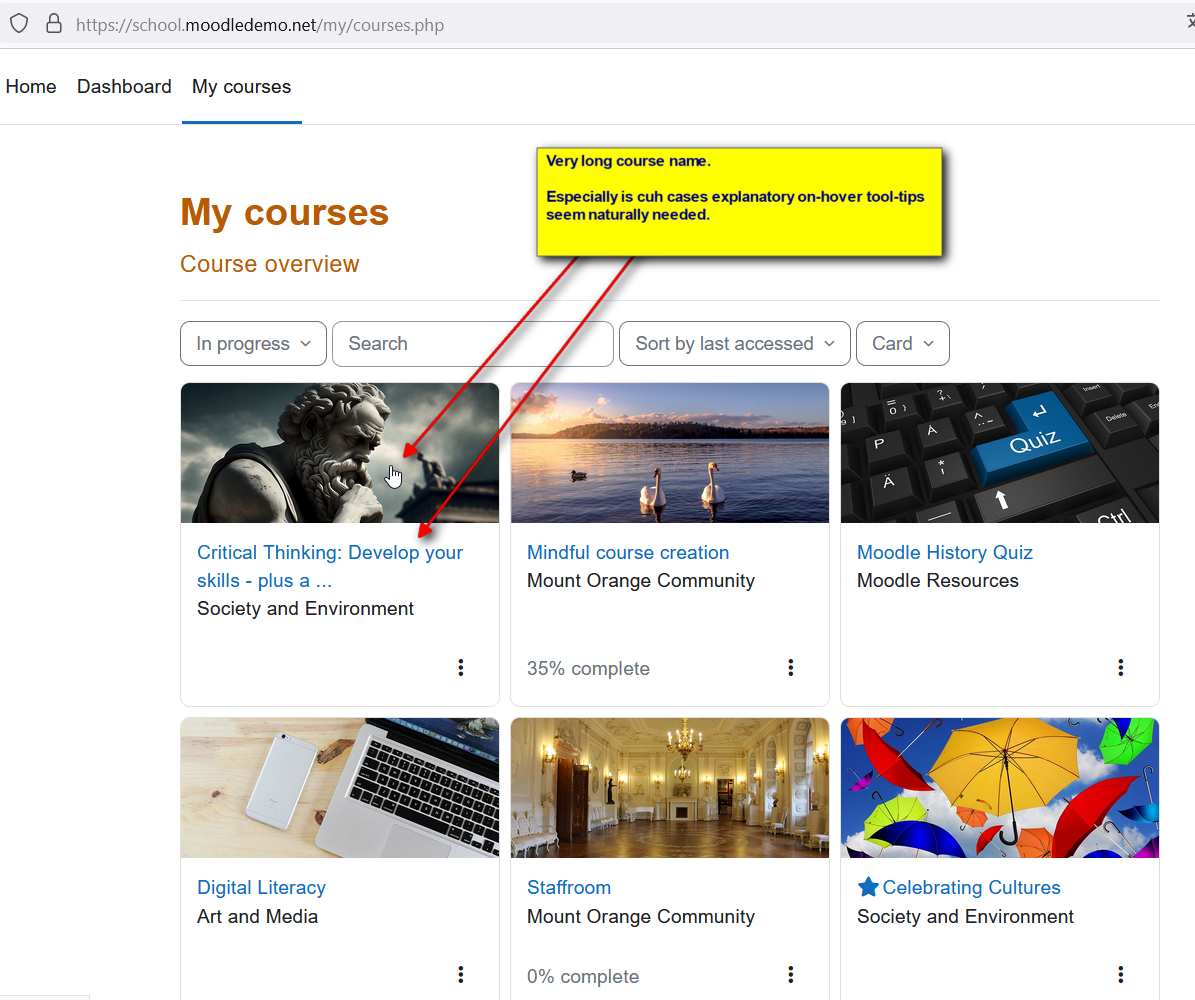Screen dimensions: 1195x1000
Task: Open the Card view dropdown
Action: [x=903, y=344]
